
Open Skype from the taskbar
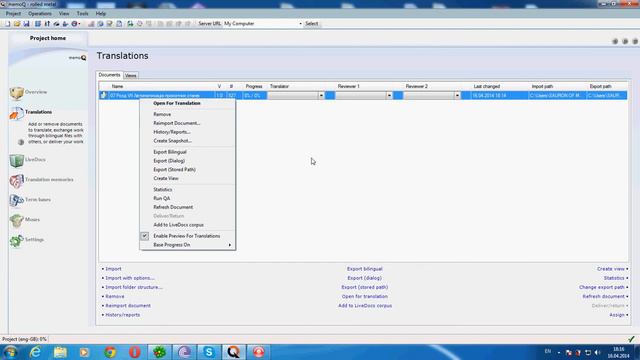209,352
